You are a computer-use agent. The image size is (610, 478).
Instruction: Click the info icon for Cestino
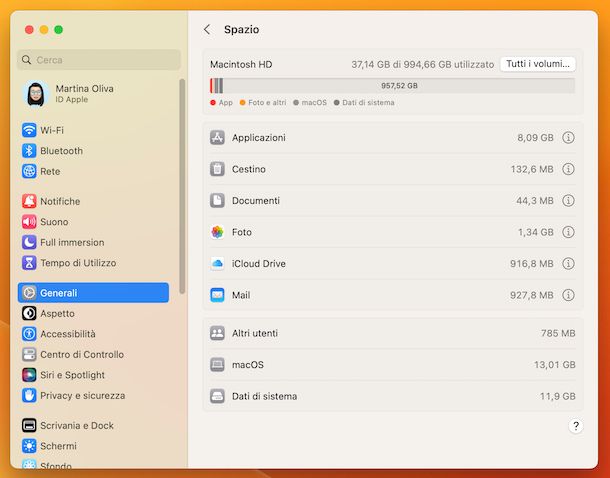pyautogui.click(x=568, y=169)
